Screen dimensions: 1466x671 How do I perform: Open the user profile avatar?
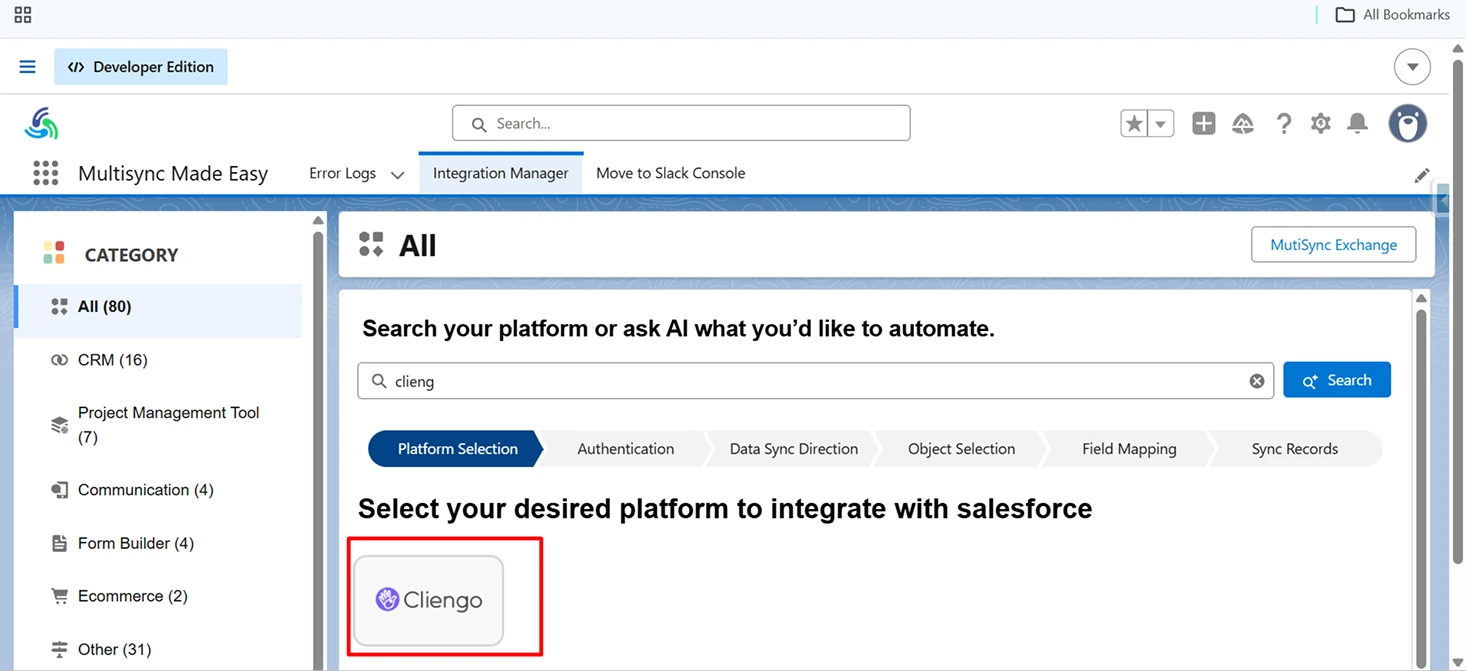(x=1408, y=123)
